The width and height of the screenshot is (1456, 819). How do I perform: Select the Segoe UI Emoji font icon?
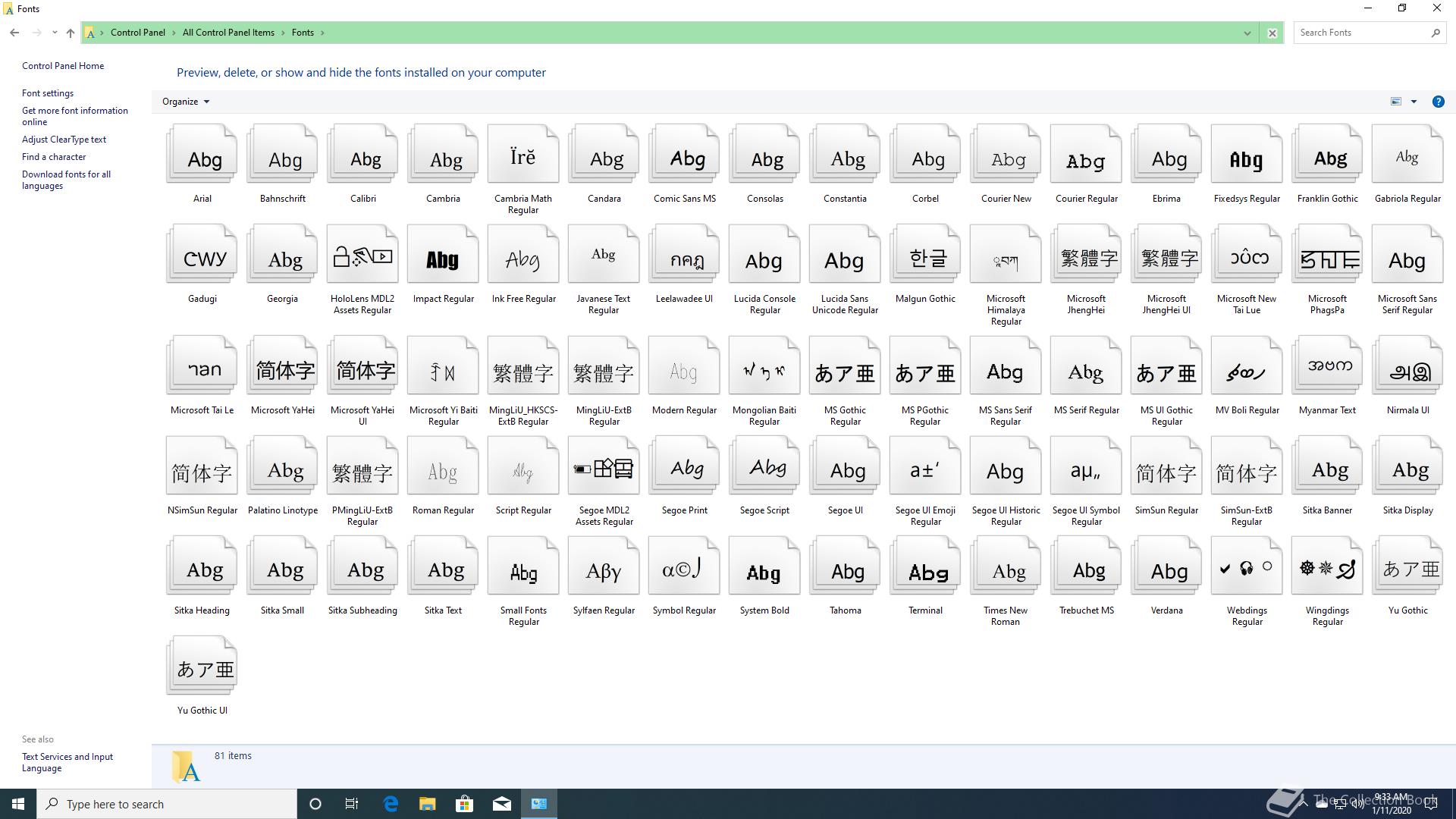coord(925,468)
